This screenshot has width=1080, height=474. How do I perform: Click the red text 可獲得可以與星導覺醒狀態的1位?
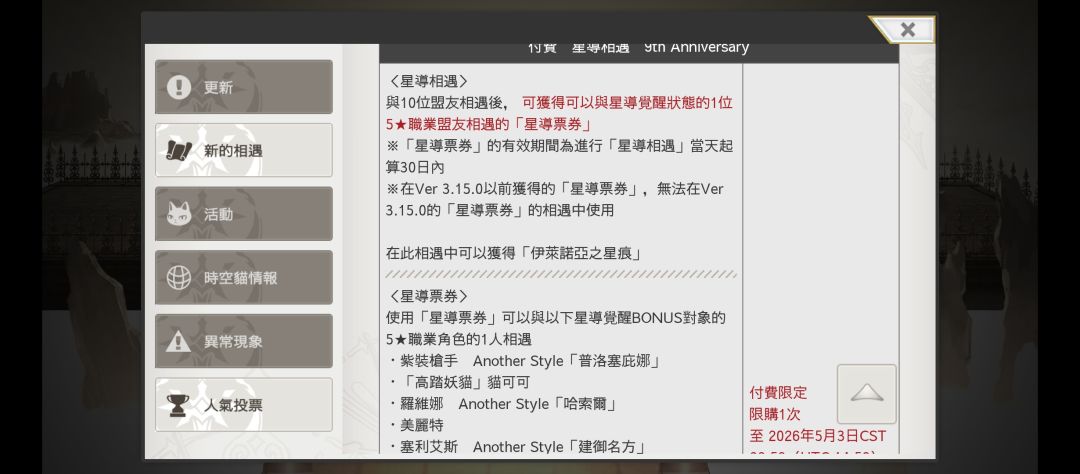tap(627, 103)
